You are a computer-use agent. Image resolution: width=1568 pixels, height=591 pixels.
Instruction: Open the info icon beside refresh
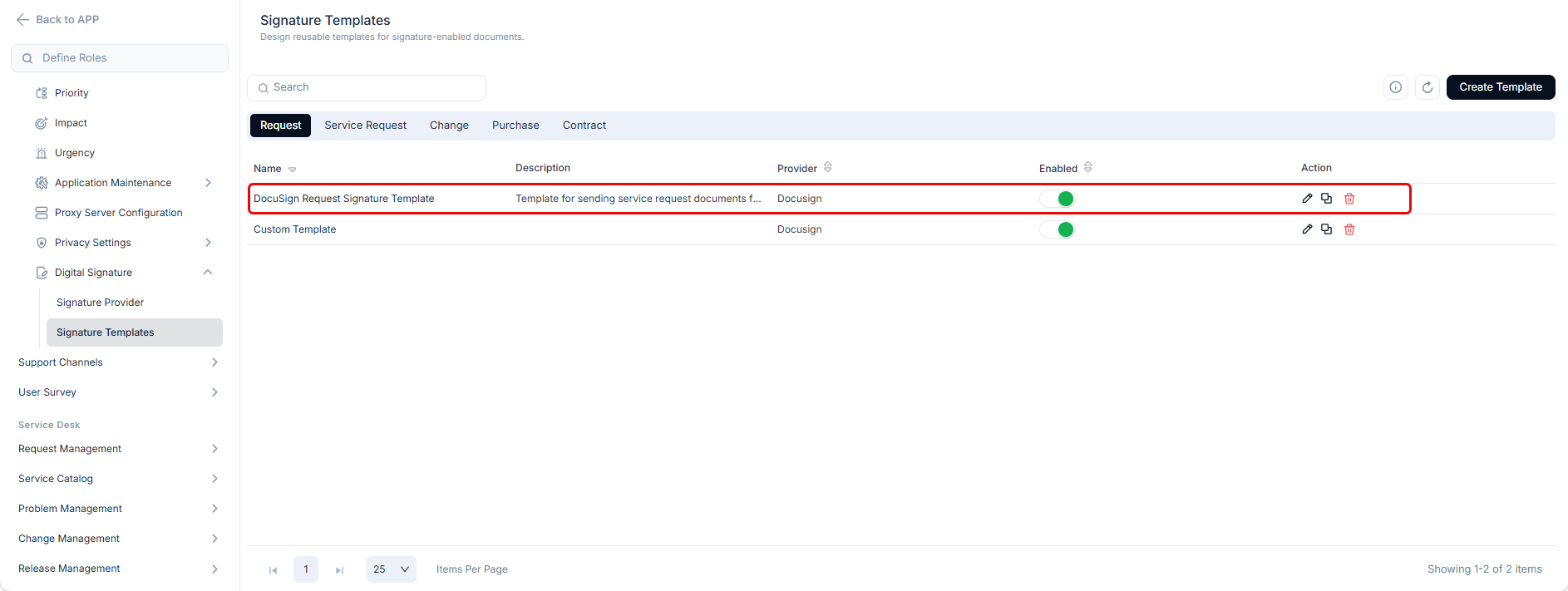[1396, 87]
